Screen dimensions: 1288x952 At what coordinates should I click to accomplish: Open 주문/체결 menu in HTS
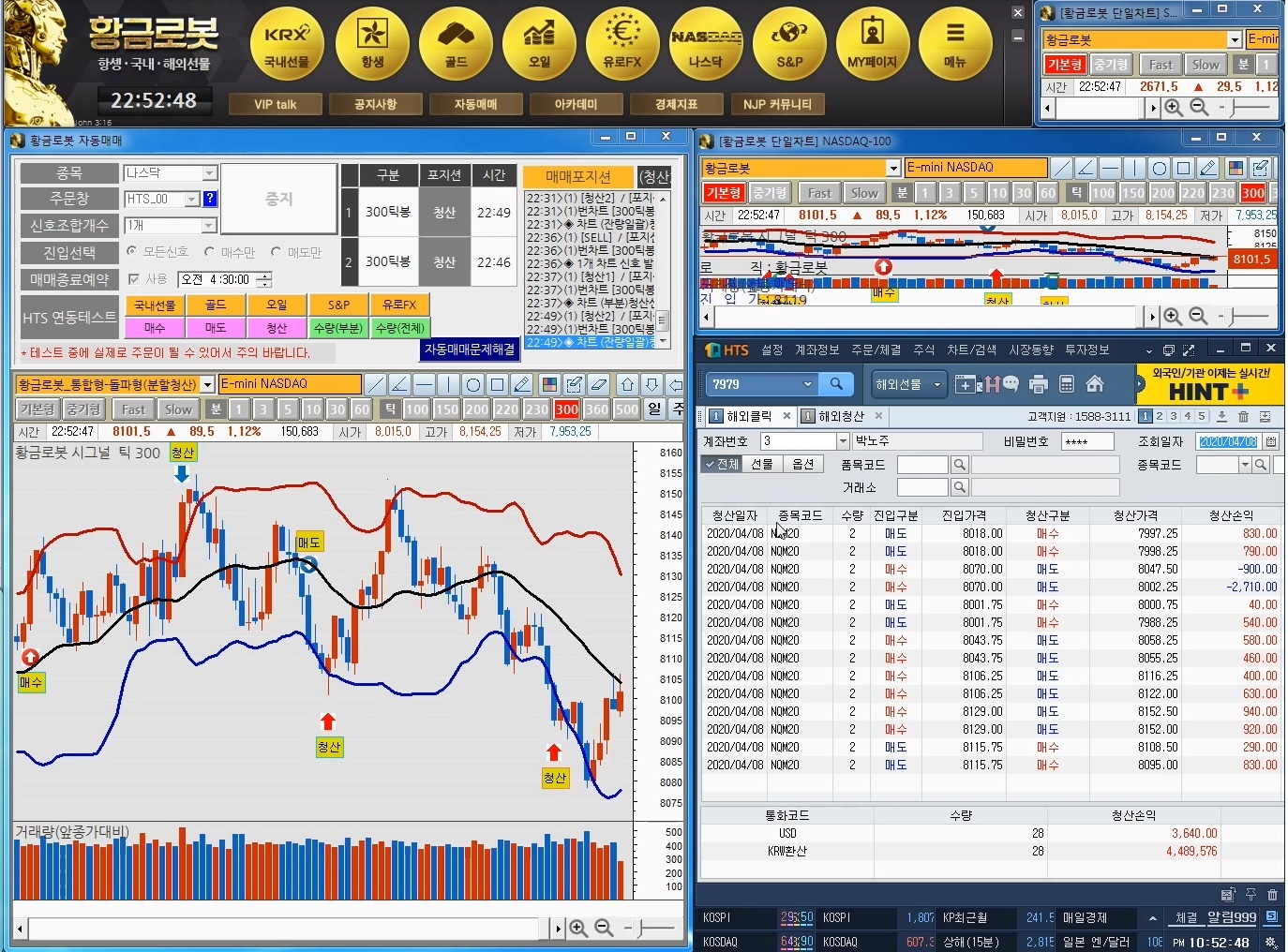876,350
